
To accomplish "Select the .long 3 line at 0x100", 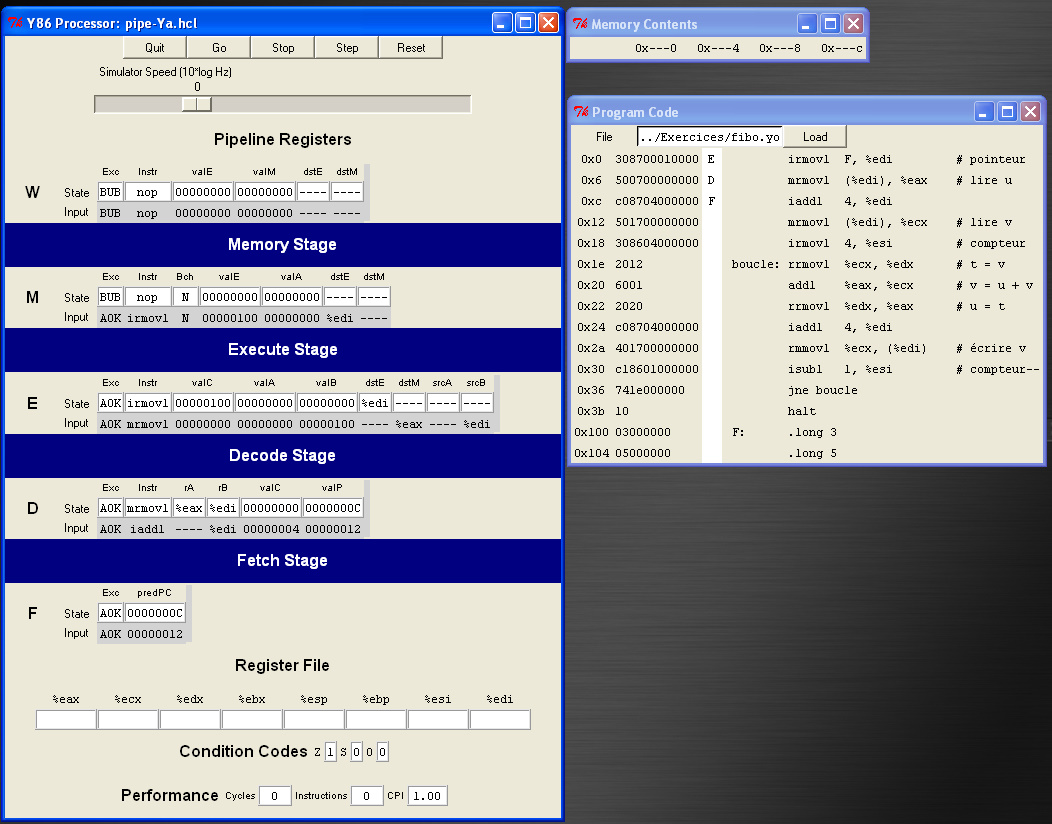I will pyautogui.click(x=807, y=432).
